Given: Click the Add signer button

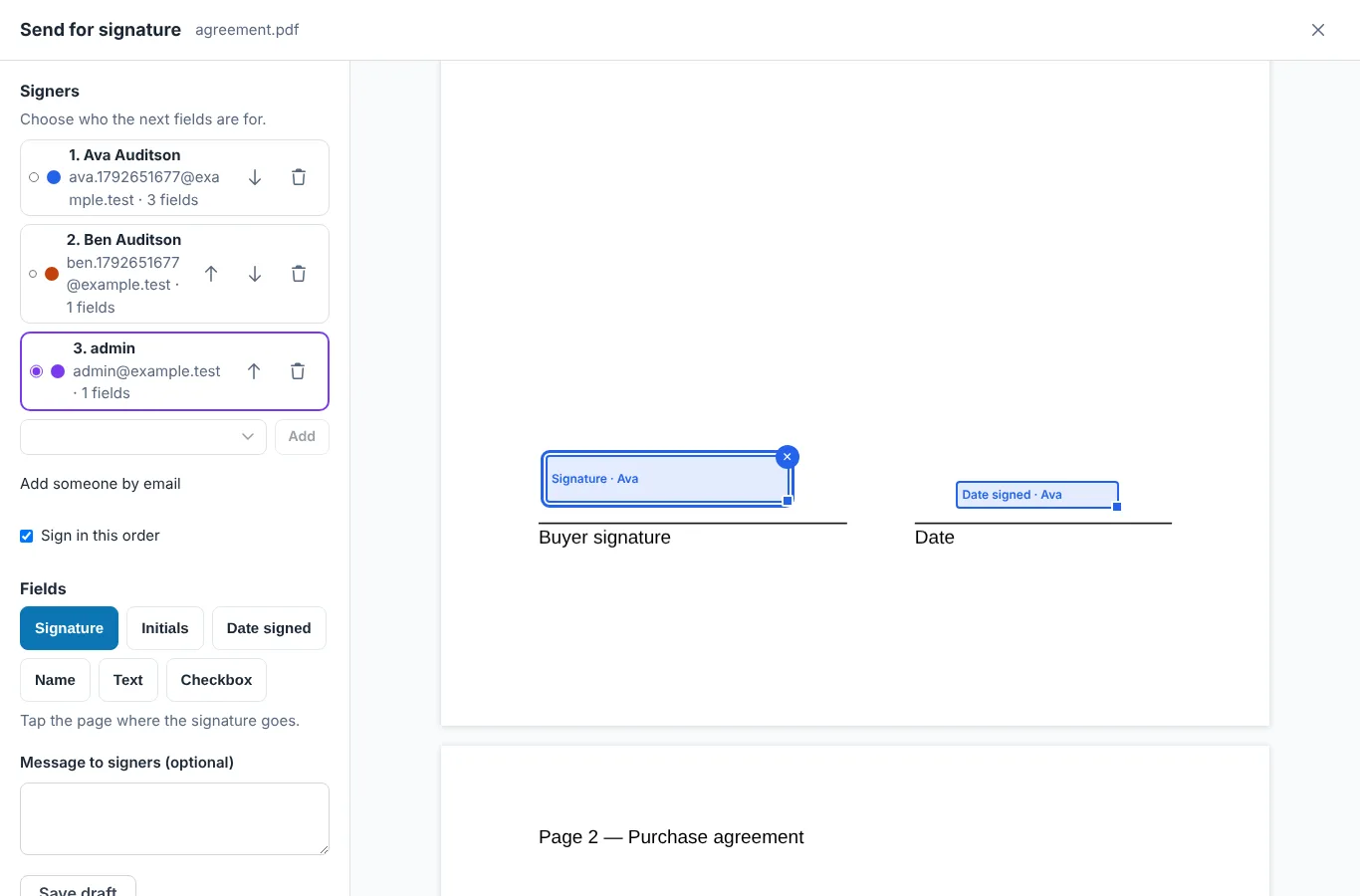Looking at the screenshot, I should (302, 436).
